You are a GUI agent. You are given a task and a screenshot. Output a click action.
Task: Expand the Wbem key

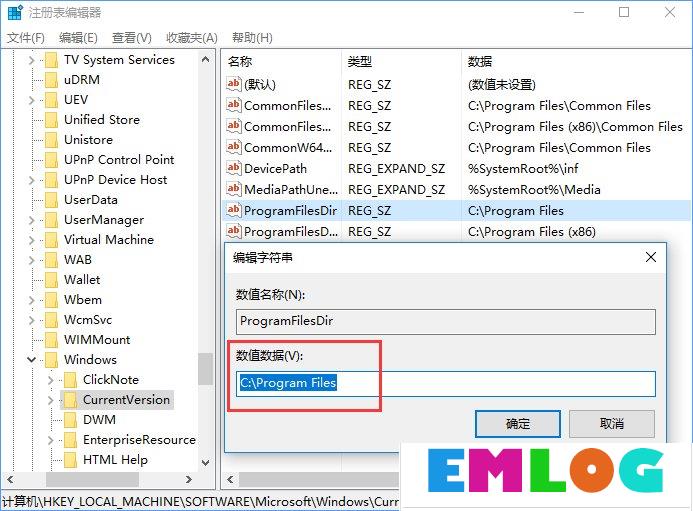tap(31, 300)
